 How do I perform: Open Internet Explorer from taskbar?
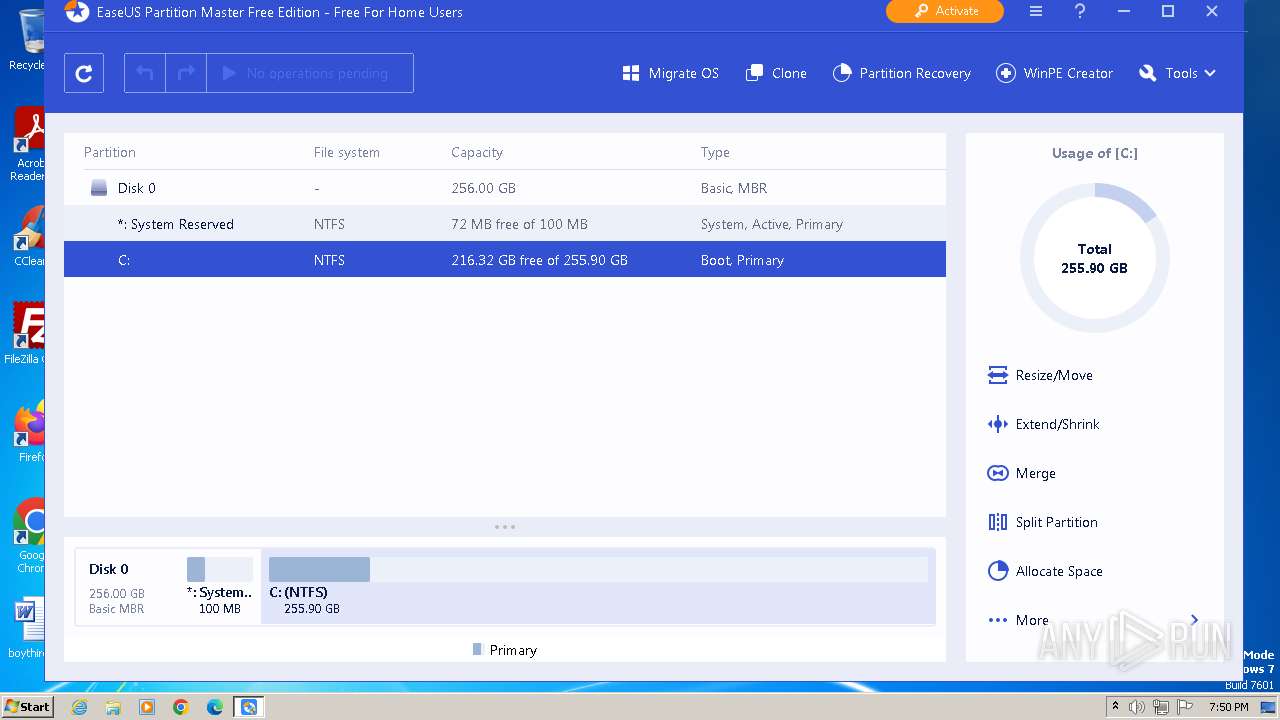click(80, 707)
